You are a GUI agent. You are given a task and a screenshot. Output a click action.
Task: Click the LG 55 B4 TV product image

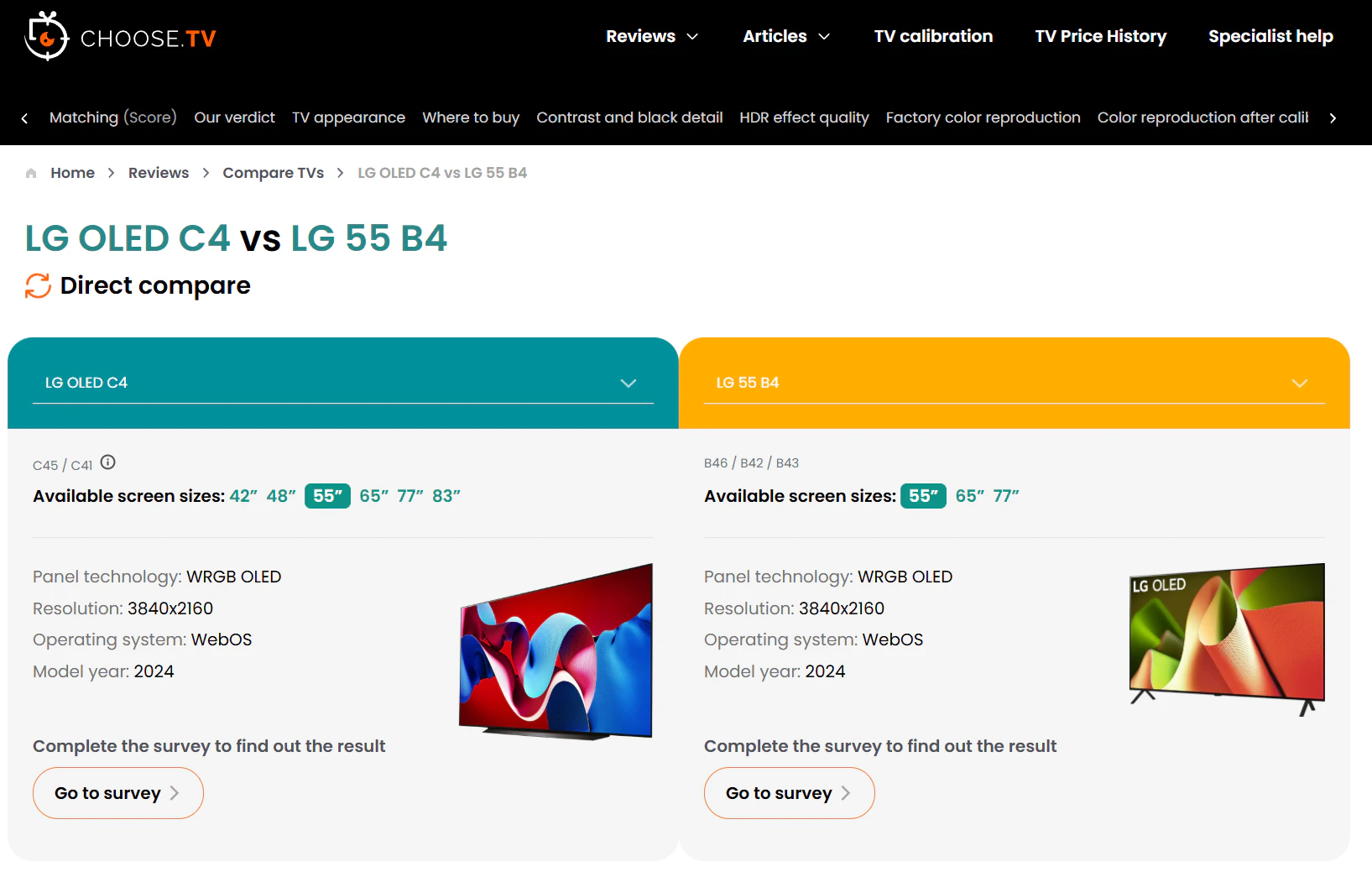point(1227,639)
